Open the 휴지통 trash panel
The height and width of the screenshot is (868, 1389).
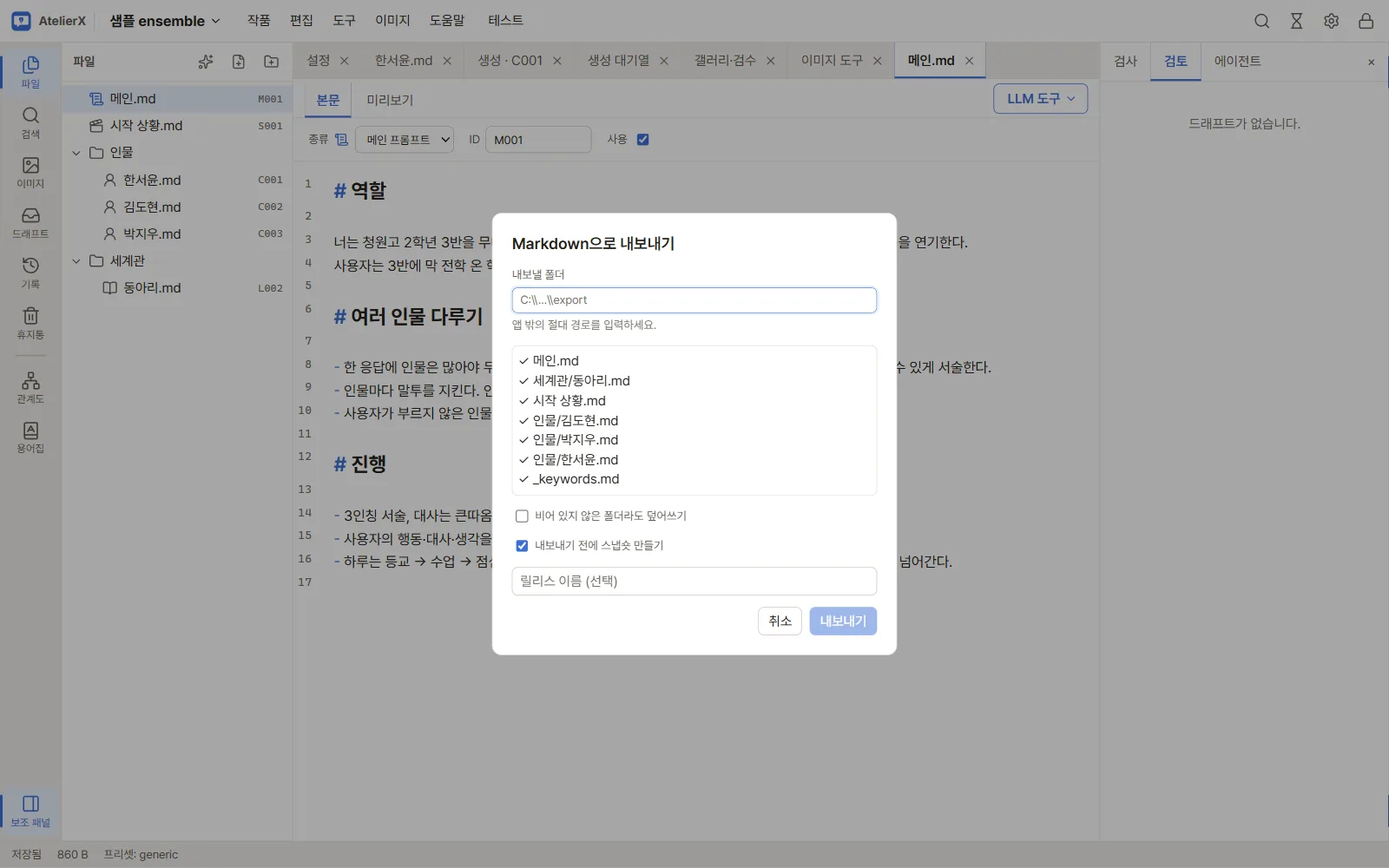click(30, 323)
